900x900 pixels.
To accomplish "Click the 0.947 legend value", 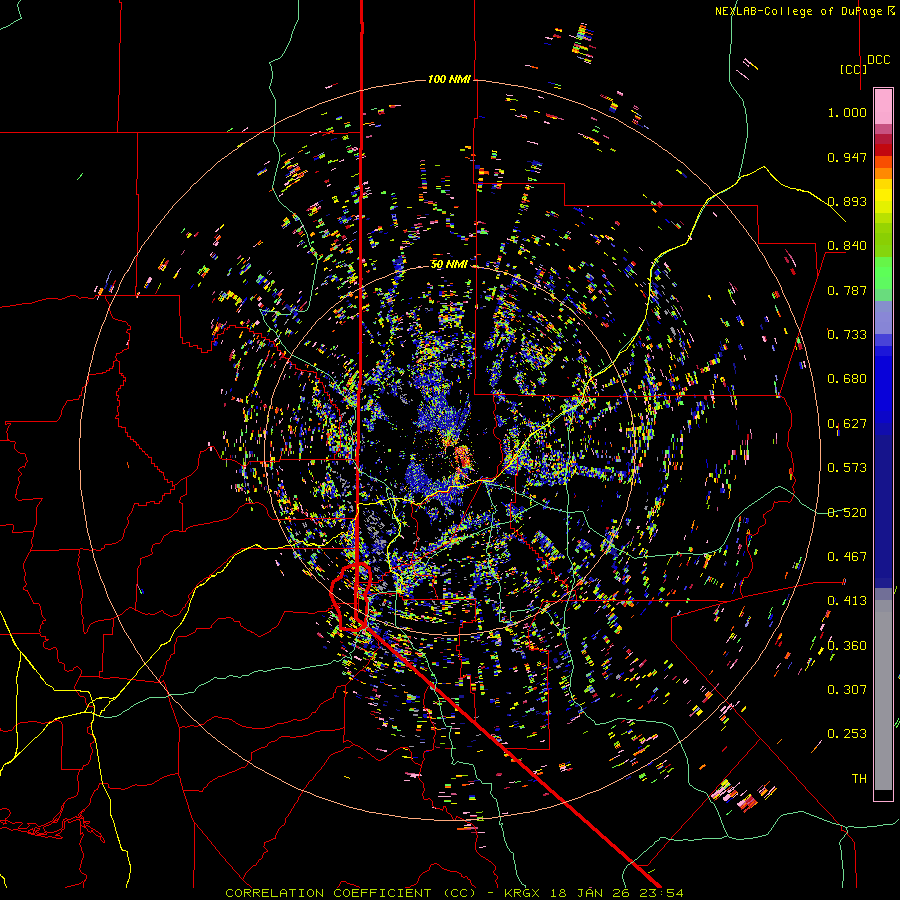I will click(x=847, y=157).
